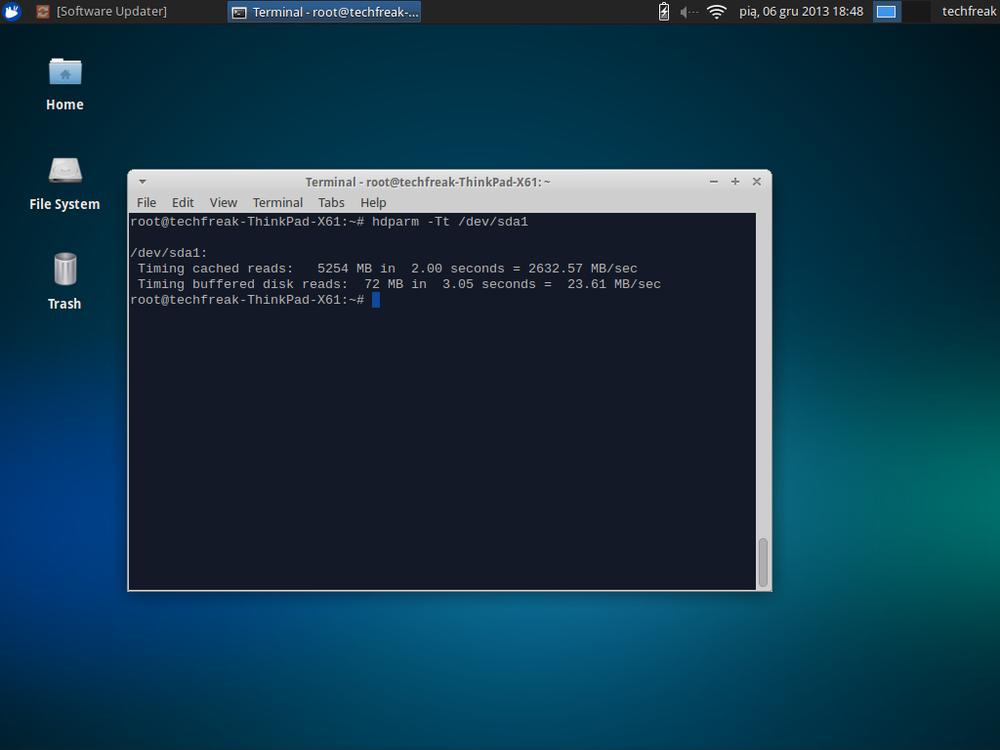1000x750 pixels.
Task: Open the Tabs menu in Terminal
Action: point(331,203)
